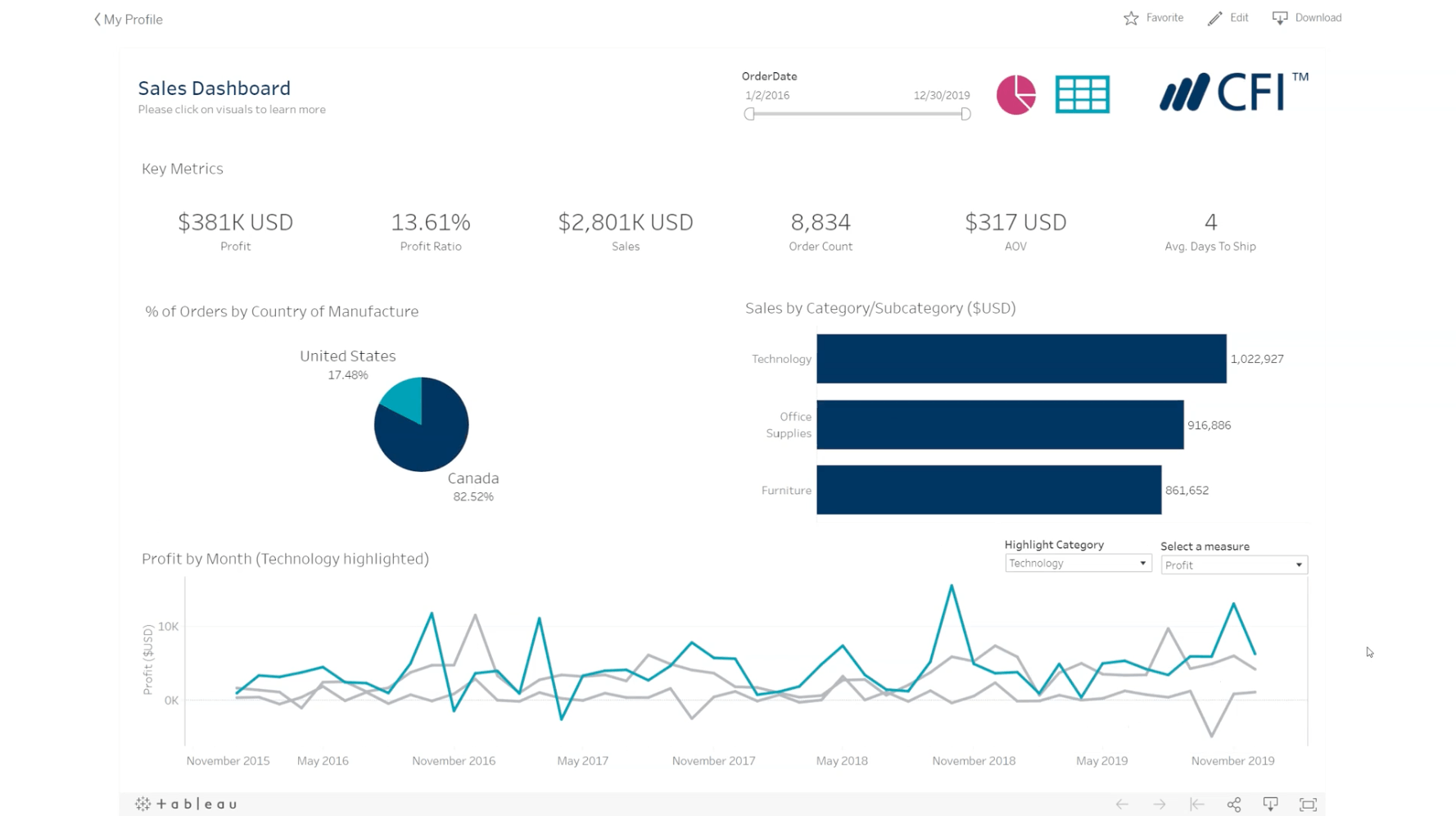Click the Favorite star icon

[x=1131, y=18]
